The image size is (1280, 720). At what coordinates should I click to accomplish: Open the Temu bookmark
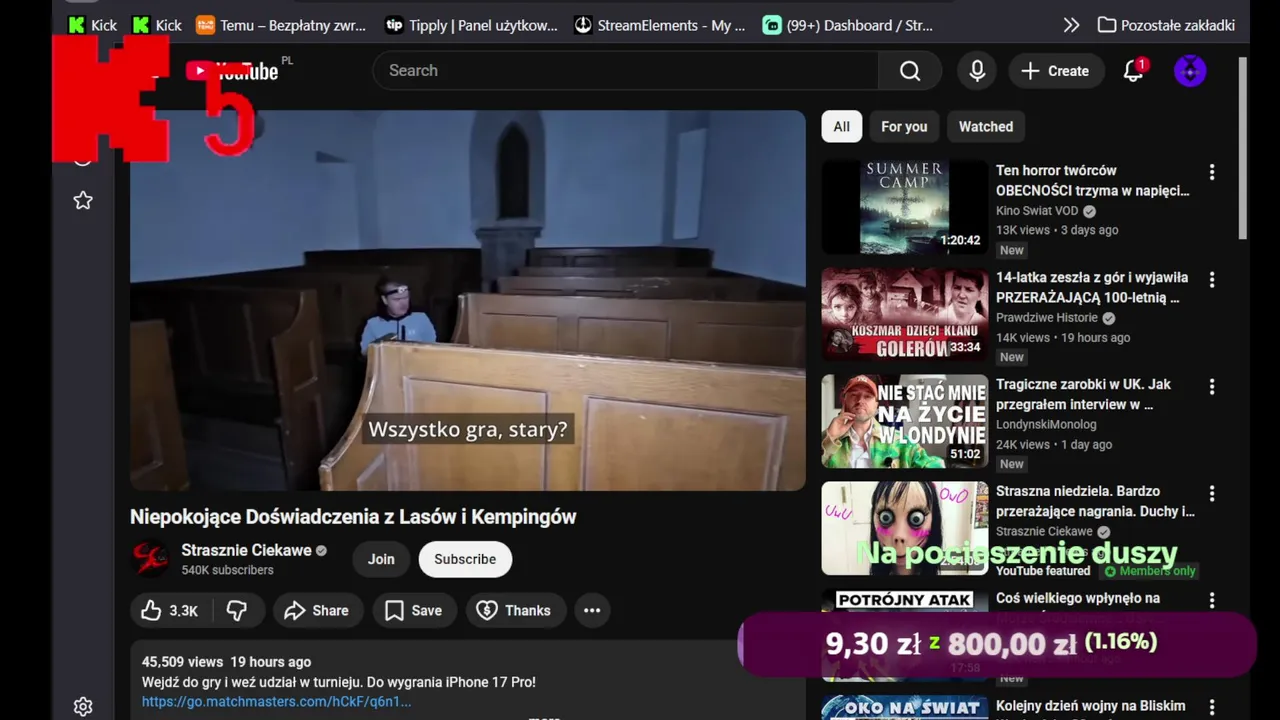281,25
